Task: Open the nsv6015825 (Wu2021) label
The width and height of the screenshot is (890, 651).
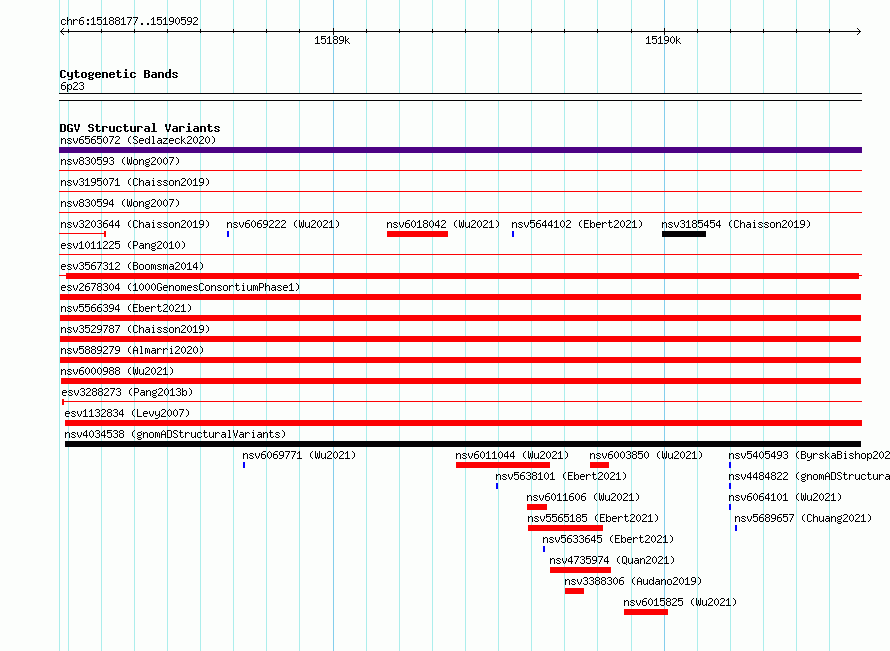Action: 680,602
